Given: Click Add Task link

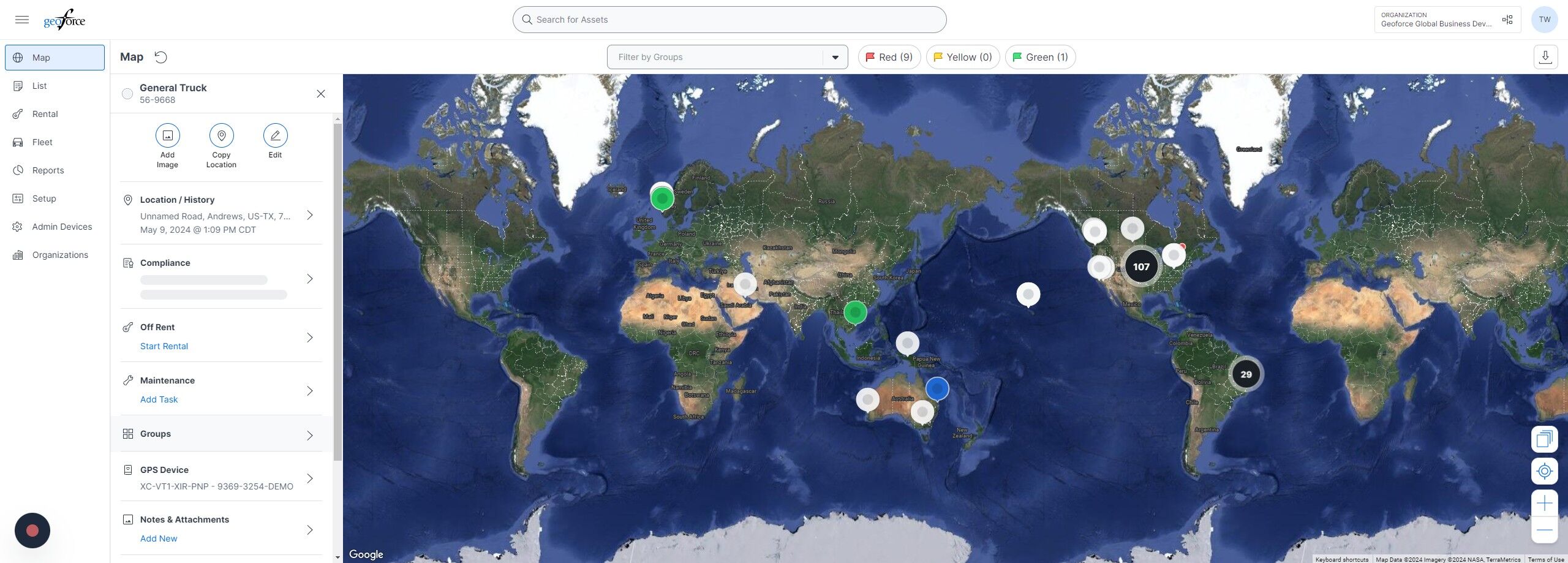Looking at the screenshot, I should pos(159,399).
